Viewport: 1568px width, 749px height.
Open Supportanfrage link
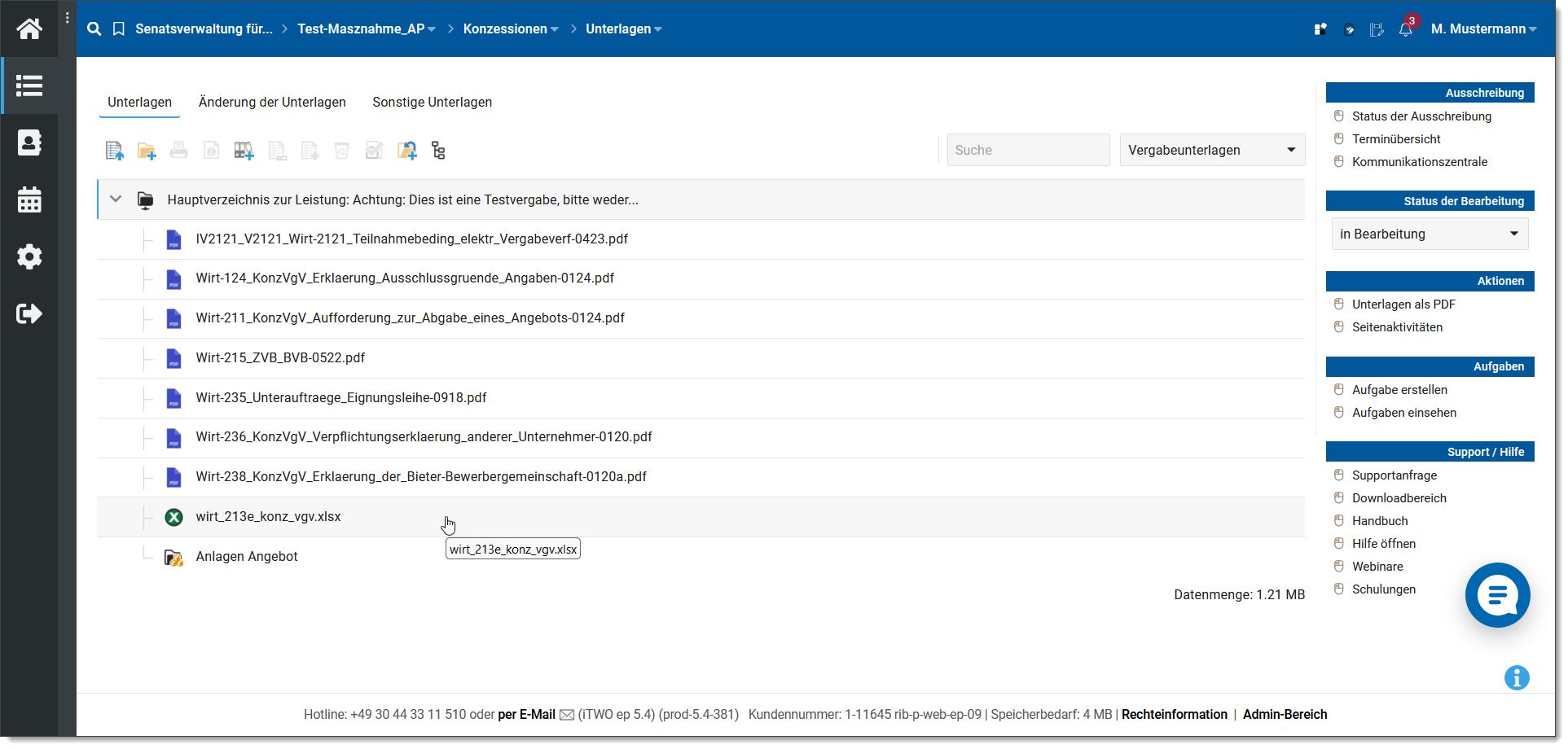tap(1395, 475)
